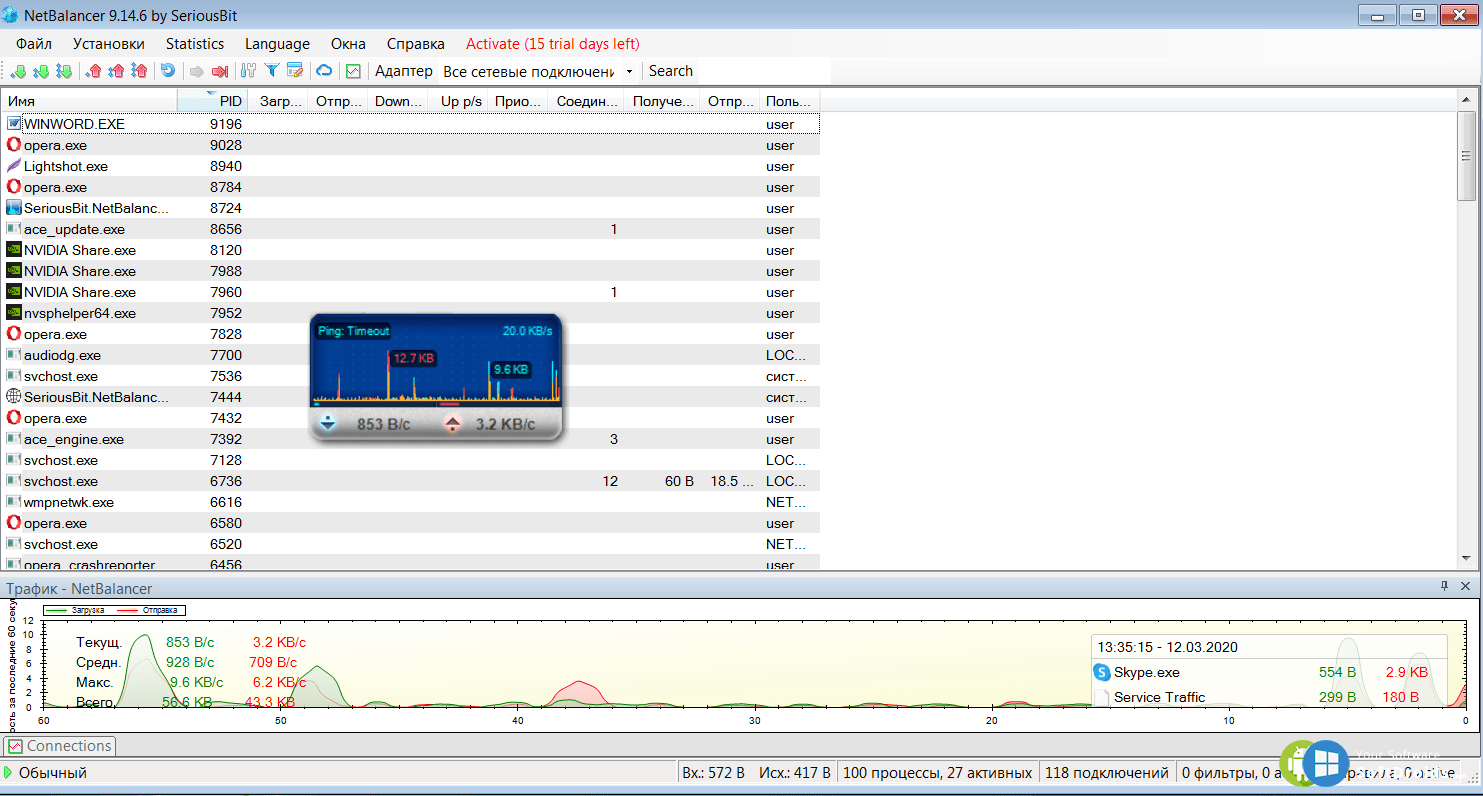This screenshot has width=1483, height=796.
Task: Set high download priority with third green arrow
Action: point(63,71)
